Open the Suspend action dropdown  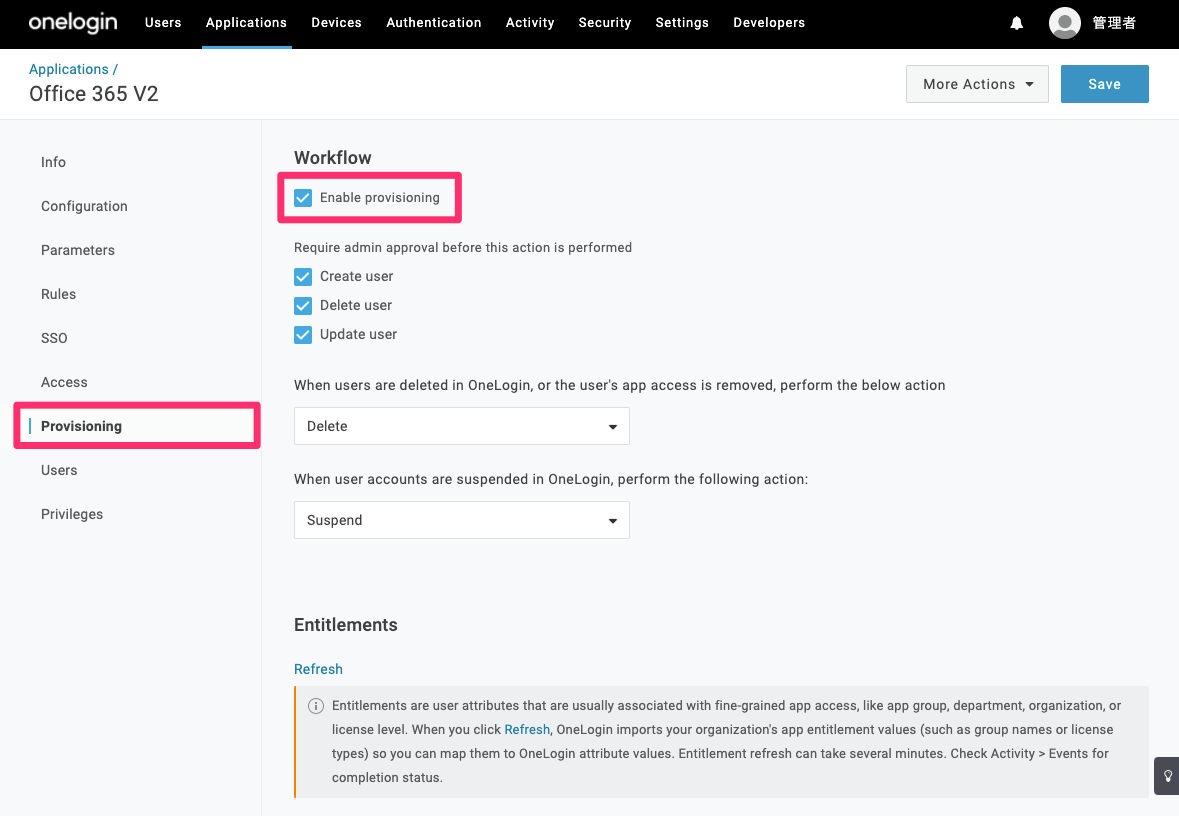click(x=462, y=520)
